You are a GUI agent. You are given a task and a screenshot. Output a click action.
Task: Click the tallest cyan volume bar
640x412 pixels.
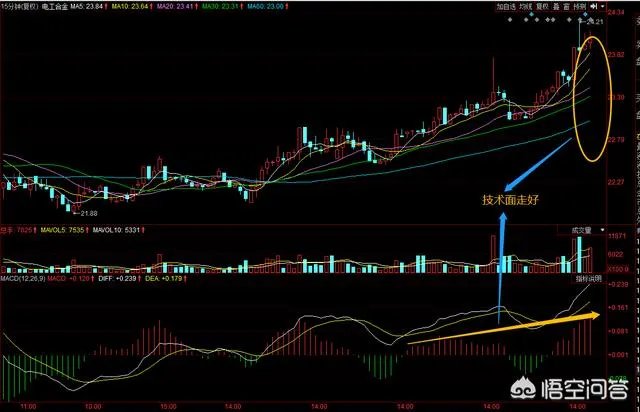coord(579,254)
